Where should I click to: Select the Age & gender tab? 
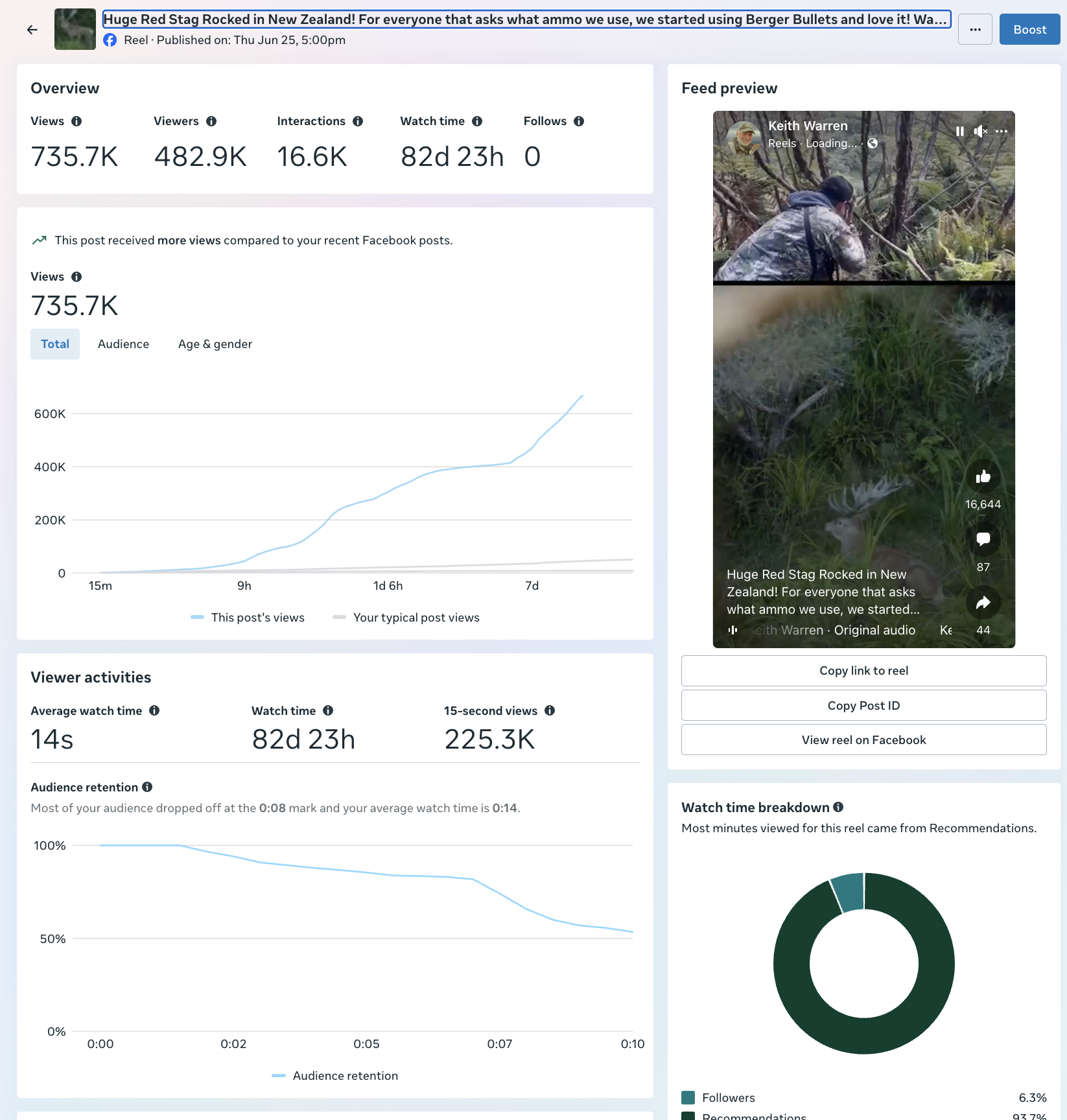(x=215, y=344)
